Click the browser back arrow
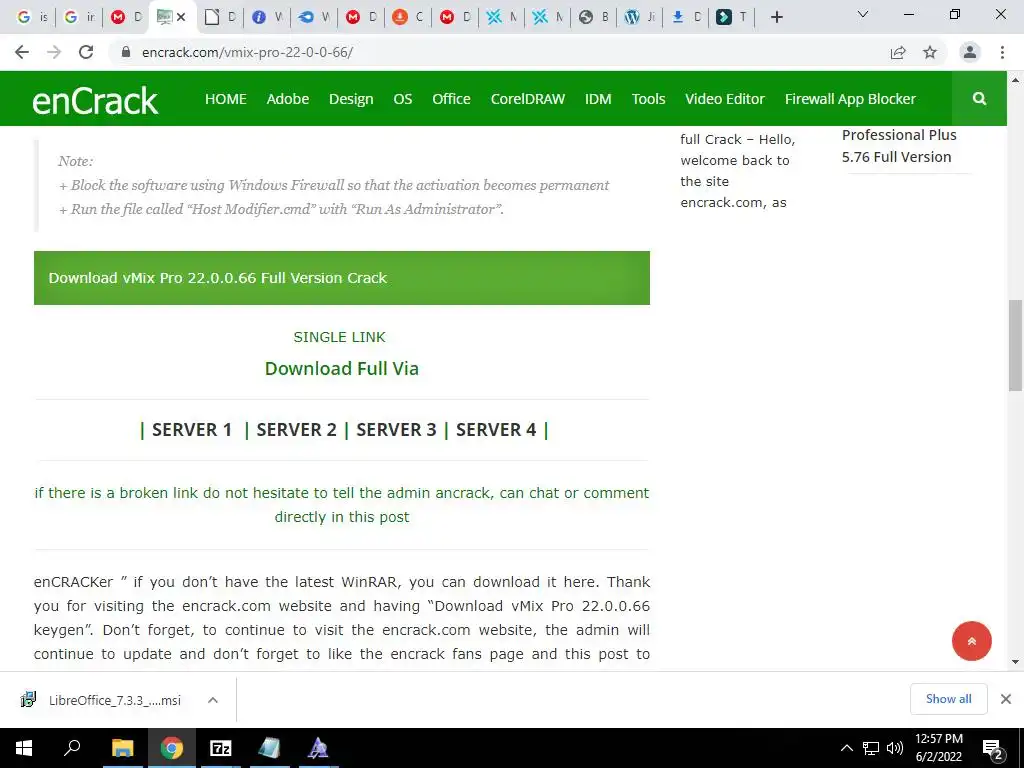Viewport: 1024px width, 768px height. point(22,52)
